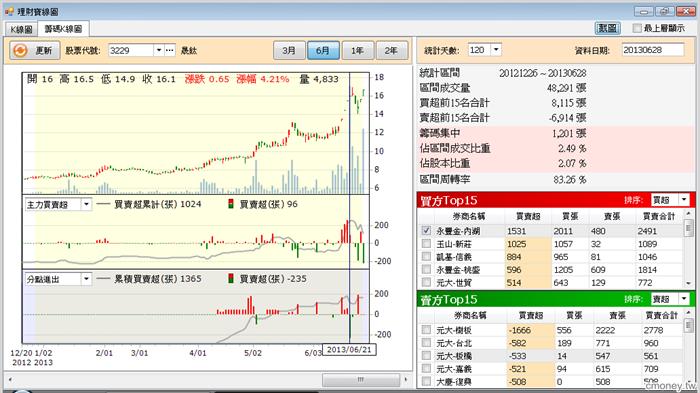Tick the 元大-台北 seller checkbox

click(x=426, y=343)
